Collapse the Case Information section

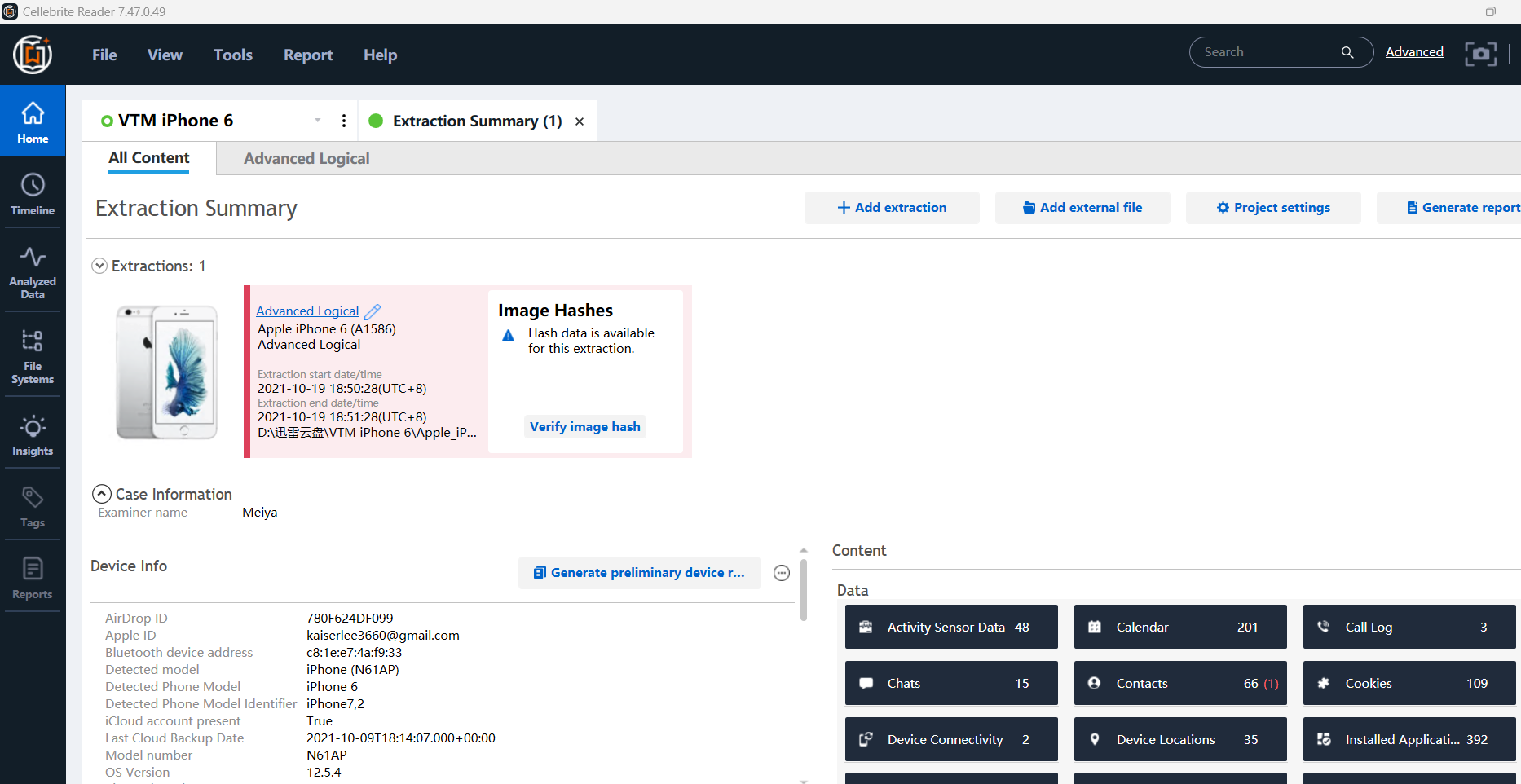[102, 494]
